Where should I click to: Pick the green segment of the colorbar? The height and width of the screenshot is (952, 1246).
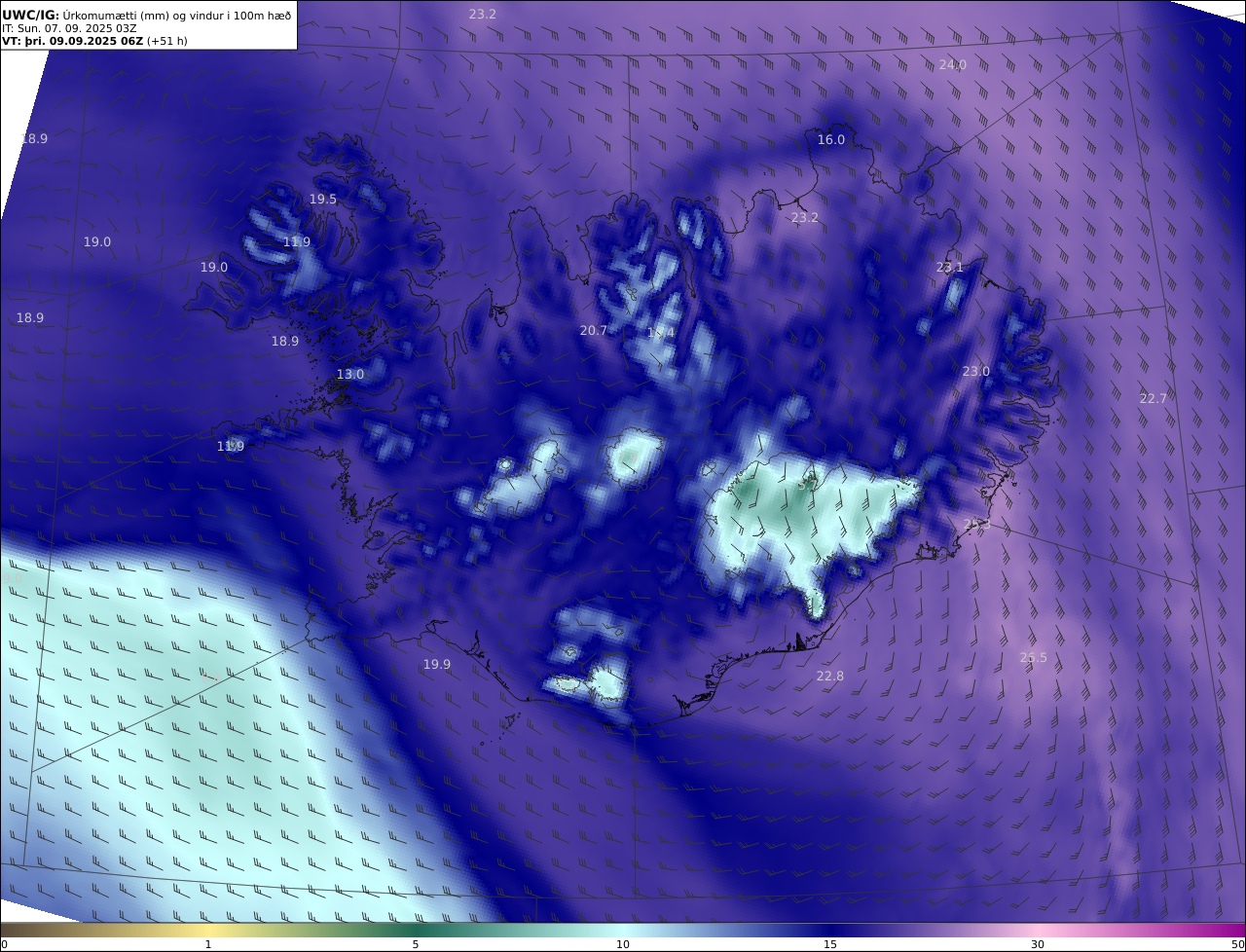pyautogui.click(x=416, y=930)
